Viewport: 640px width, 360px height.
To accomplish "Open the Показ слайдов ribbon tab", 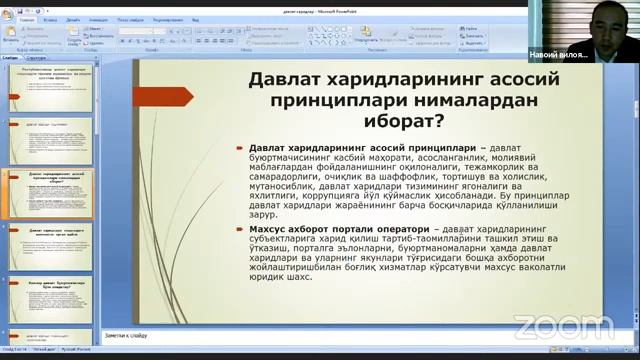I will point(130,20).
